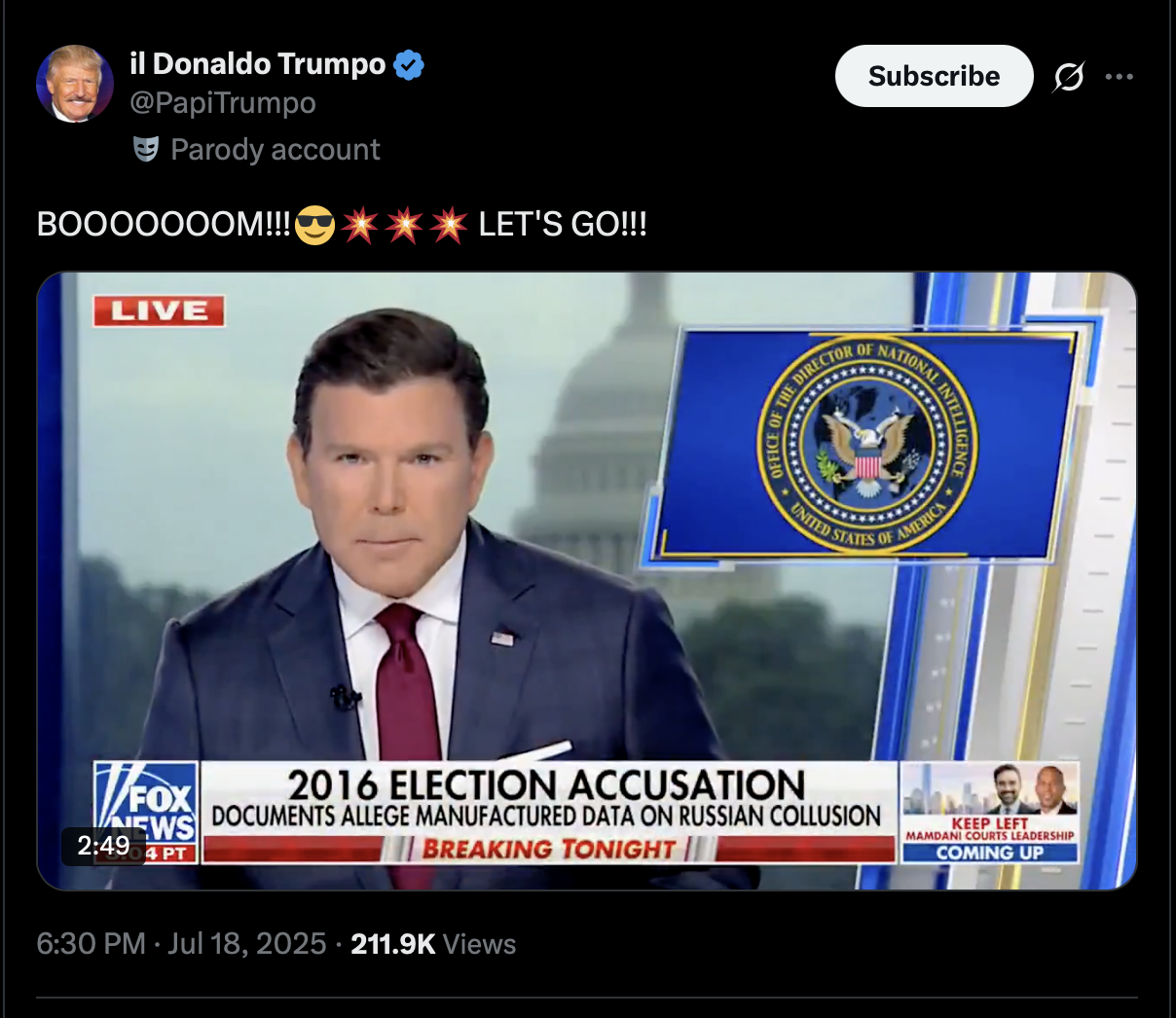Click the National Intelligence seal graphic
This screenshot has height=1018, width=1176.
pyautogui.click(x=867, y=447)
